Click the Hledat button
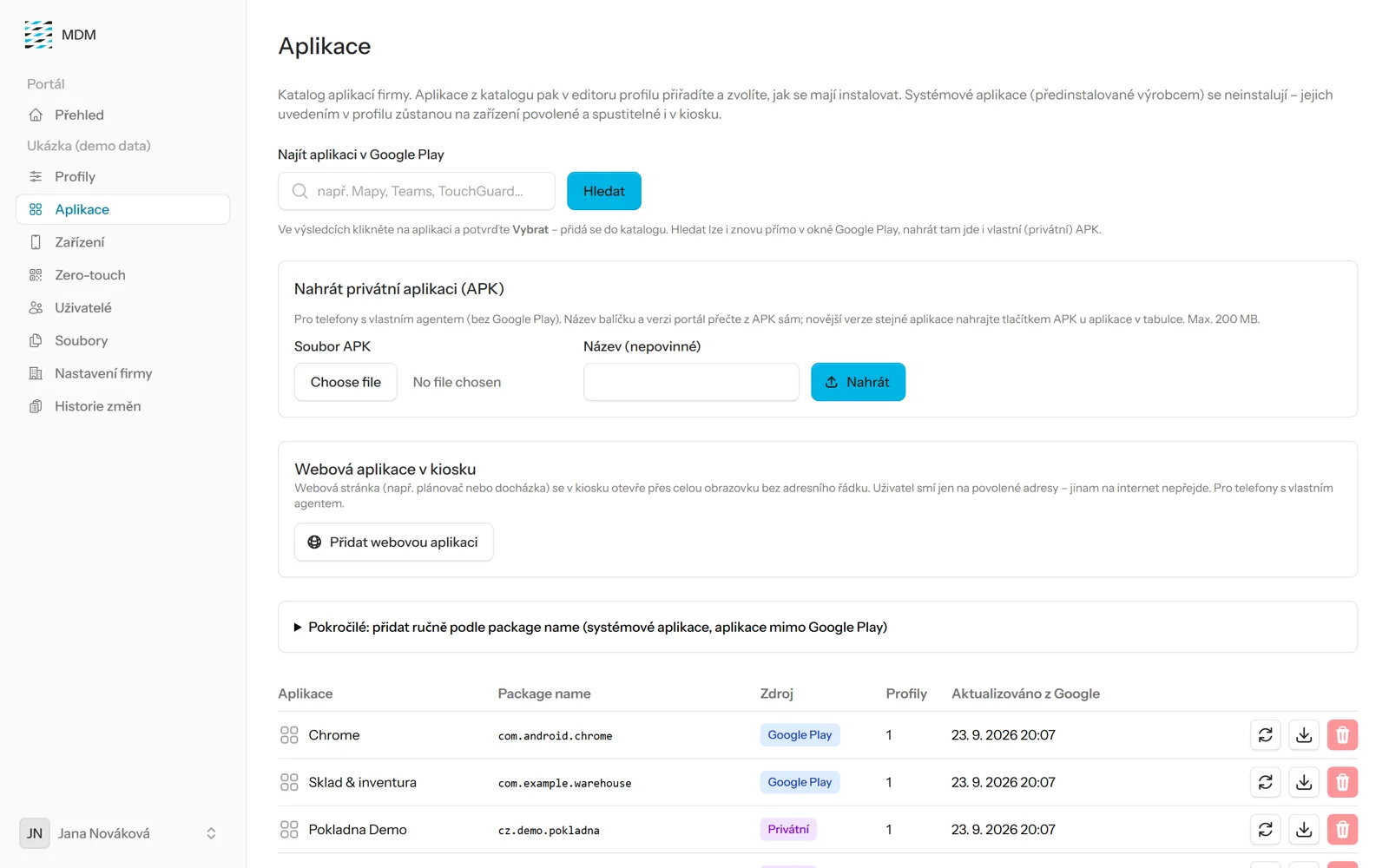Screen dimensions: 1389x868 click(604, 191)
